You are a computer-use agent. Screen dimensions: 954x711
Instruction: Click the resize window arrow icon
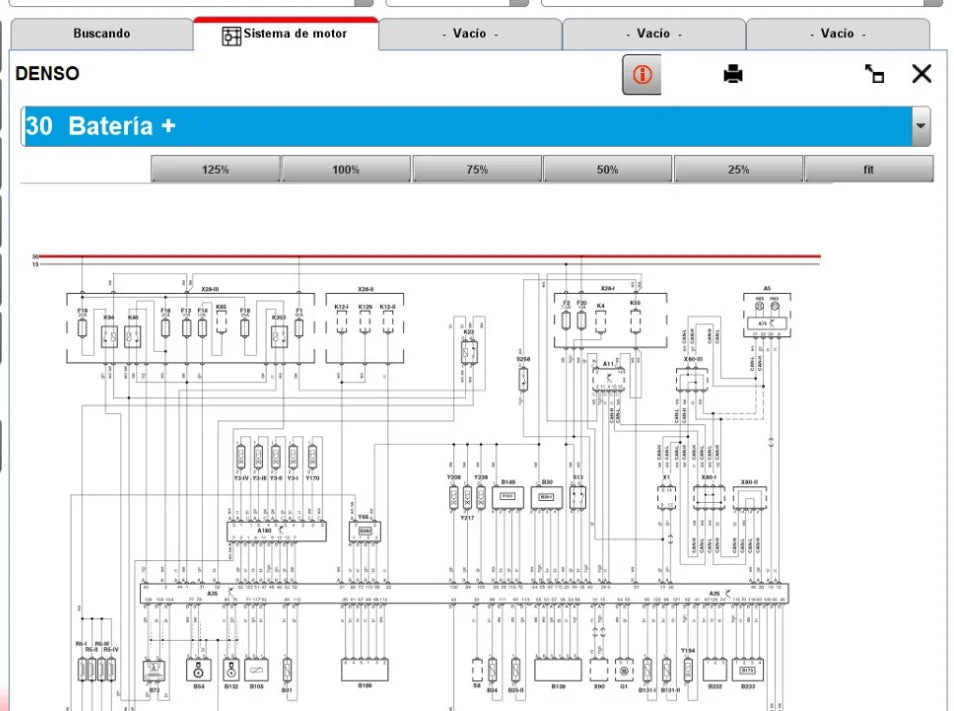point(875,73)
